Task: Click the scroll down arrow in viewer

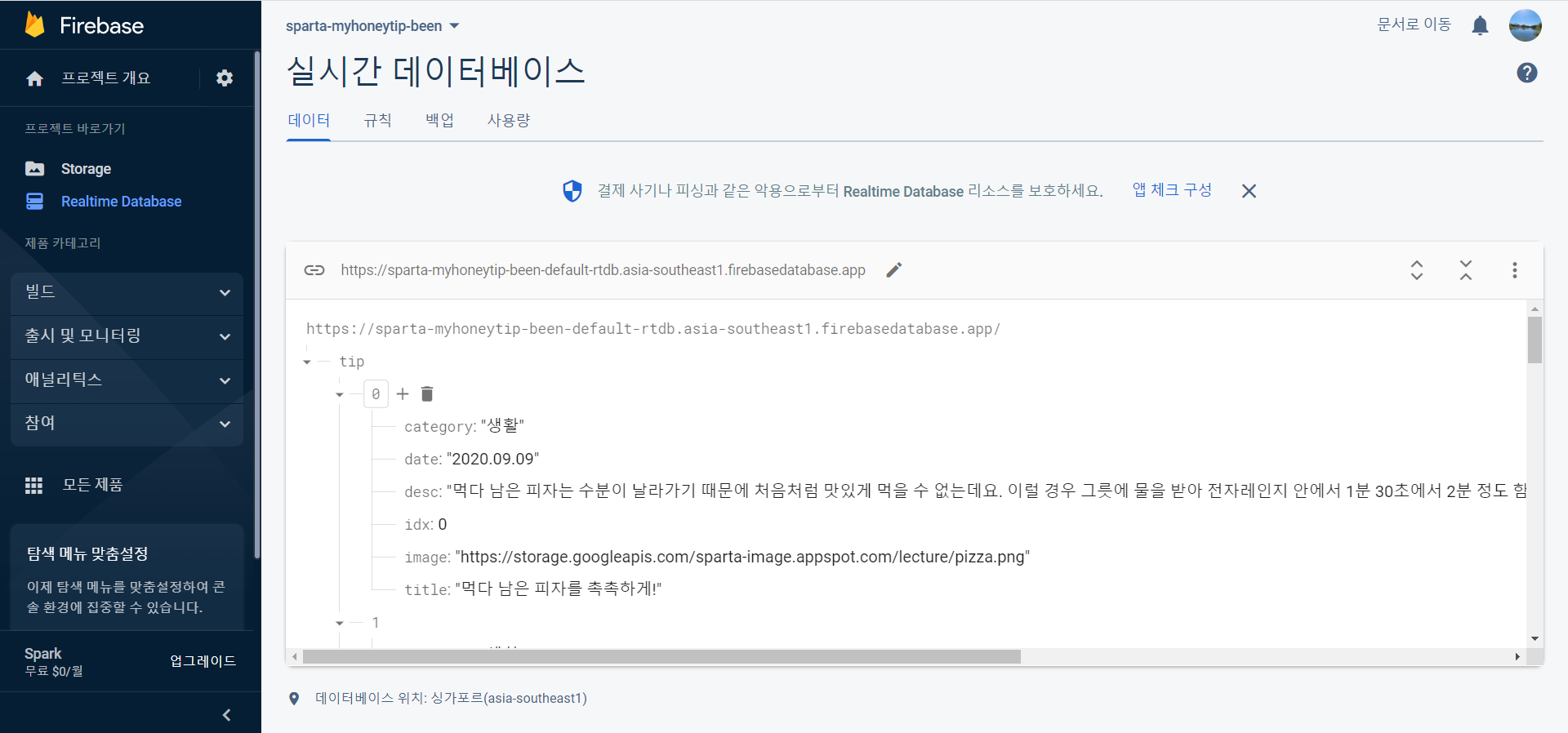Action: (1535, 639)
